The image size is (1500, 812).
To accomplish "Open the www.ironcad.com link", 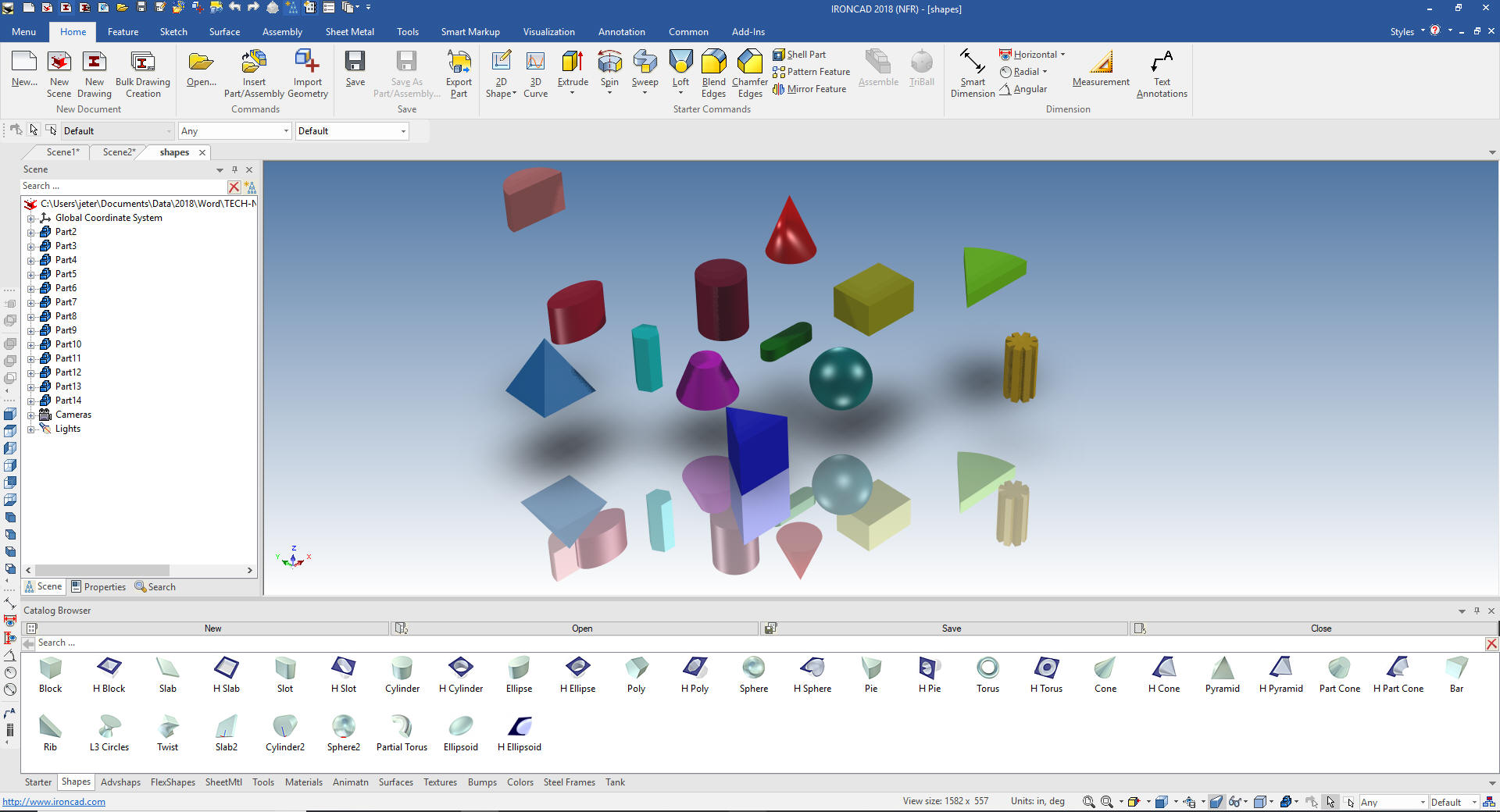I will tap(54, 802).
